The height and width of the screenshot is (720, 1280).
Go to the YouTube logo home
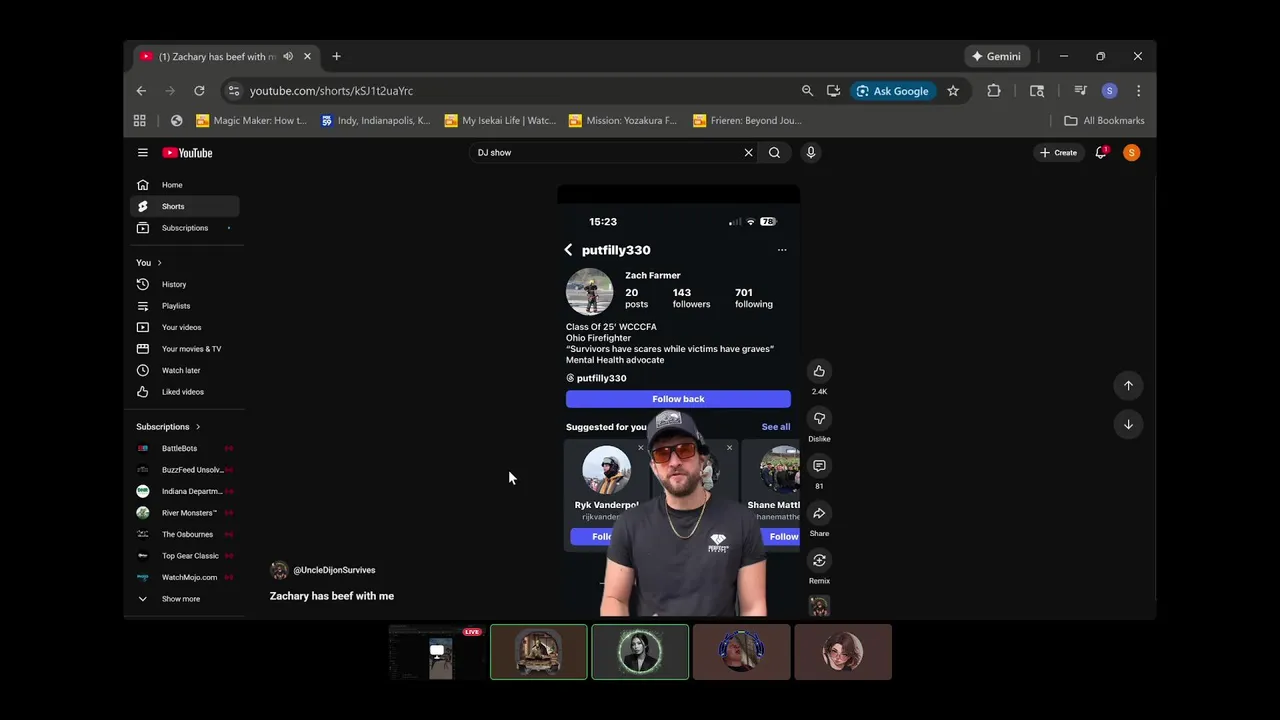tap(187, 153)
